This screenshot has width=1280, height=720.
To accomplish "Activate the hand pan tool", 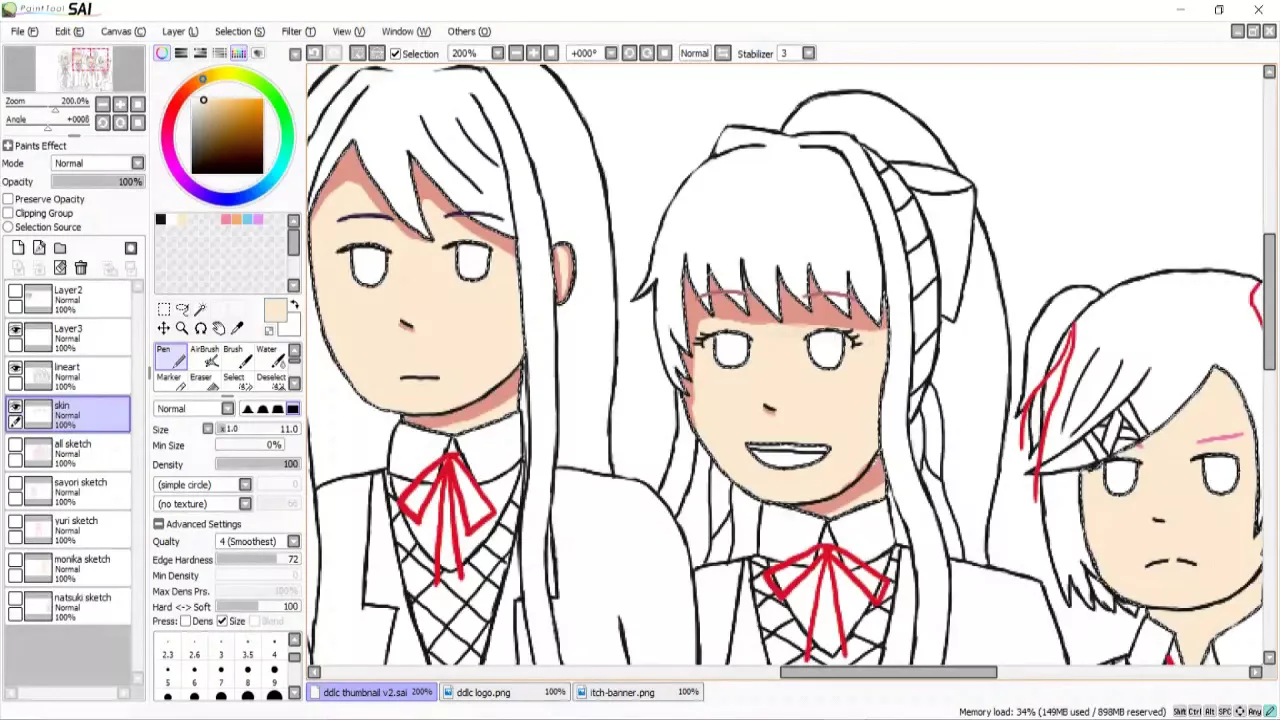I will 219,328.
